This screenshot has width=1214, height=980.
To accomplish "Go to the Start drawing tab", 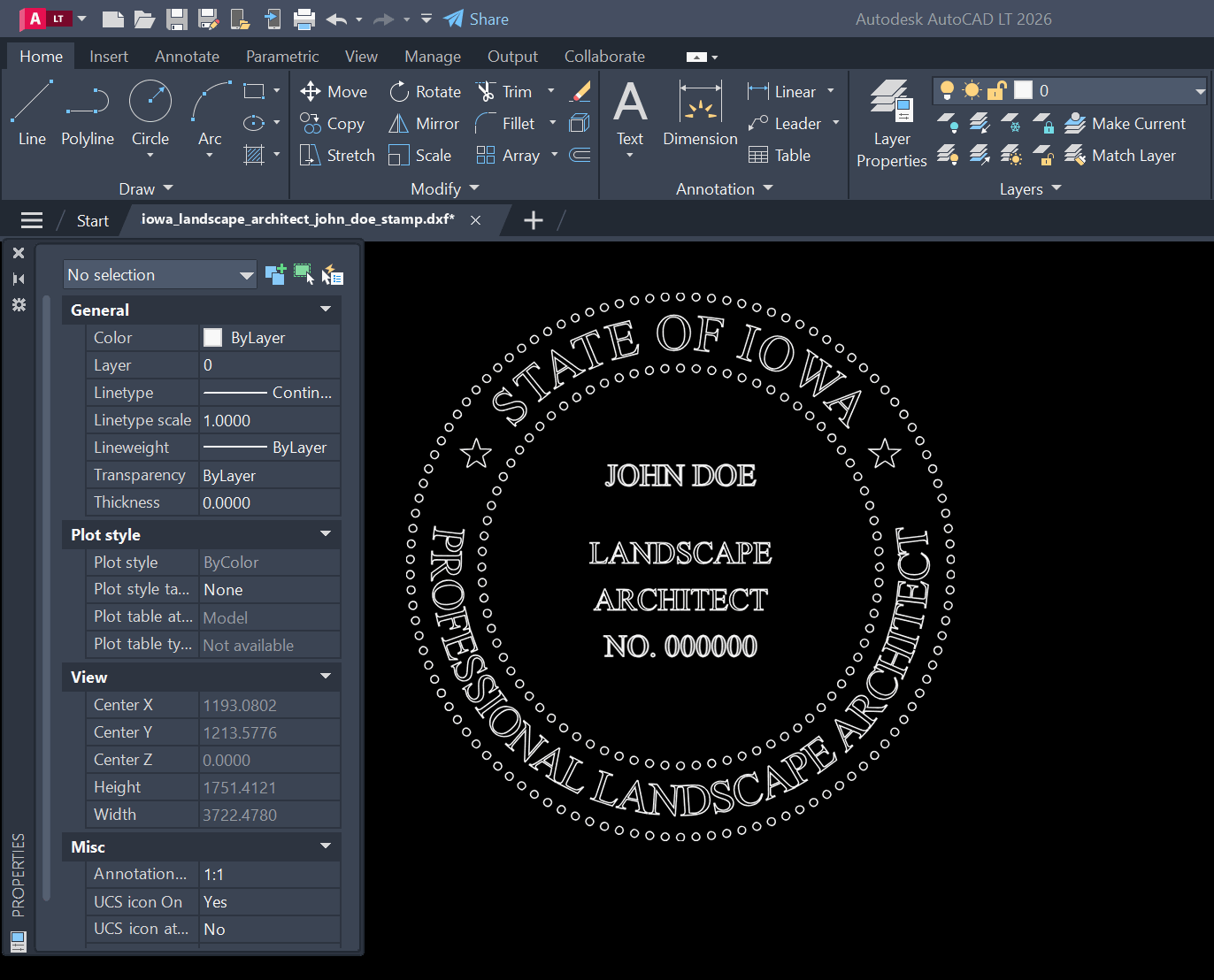I will pyautogui.click(x=92, y=220).
